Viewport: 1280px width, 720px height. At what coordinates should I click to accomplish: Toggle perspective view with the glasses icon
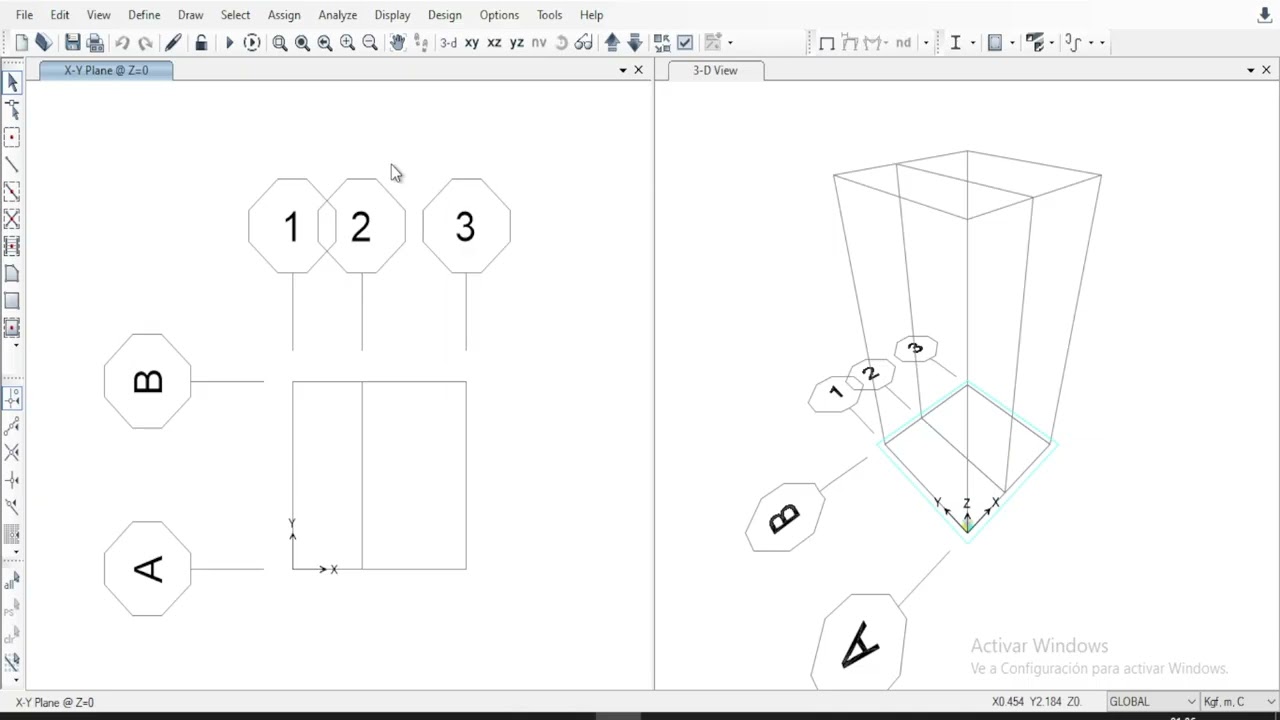pyautogui.click(x=584, y=42)
